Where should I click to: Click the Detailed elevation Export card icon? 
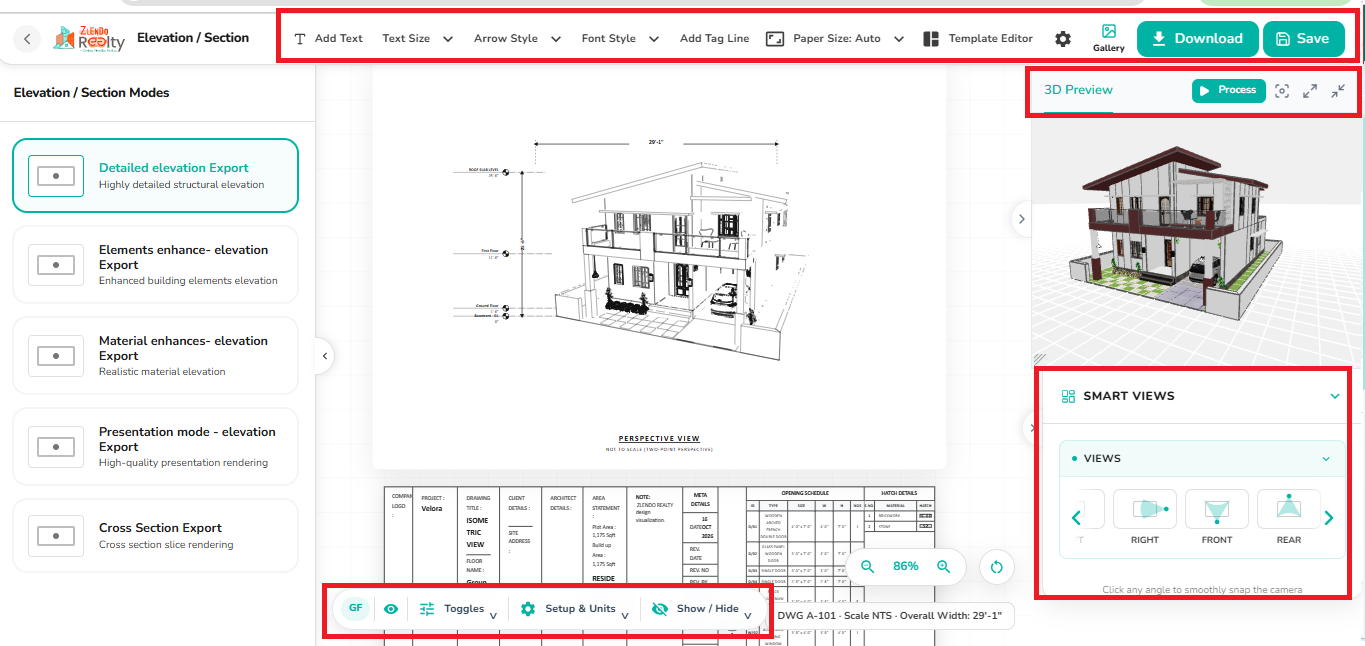[x=56, y=175]
